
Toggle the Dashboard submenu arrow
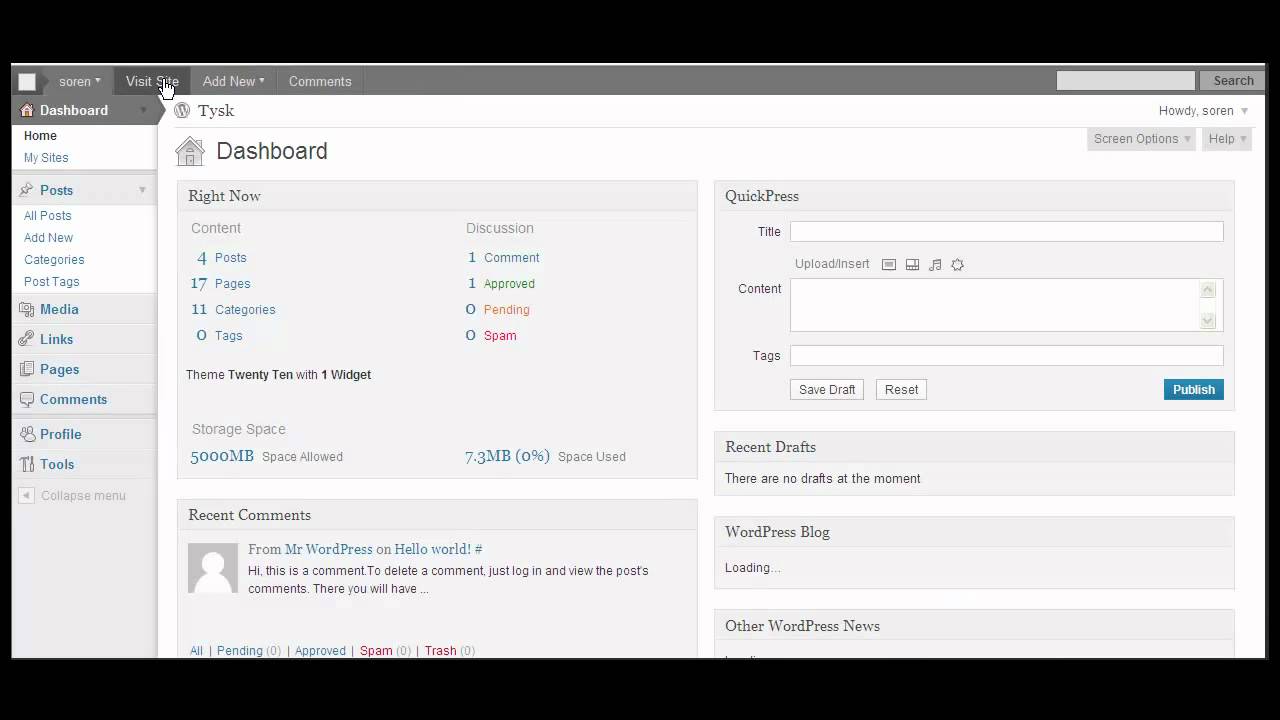[x=143, y=110]
